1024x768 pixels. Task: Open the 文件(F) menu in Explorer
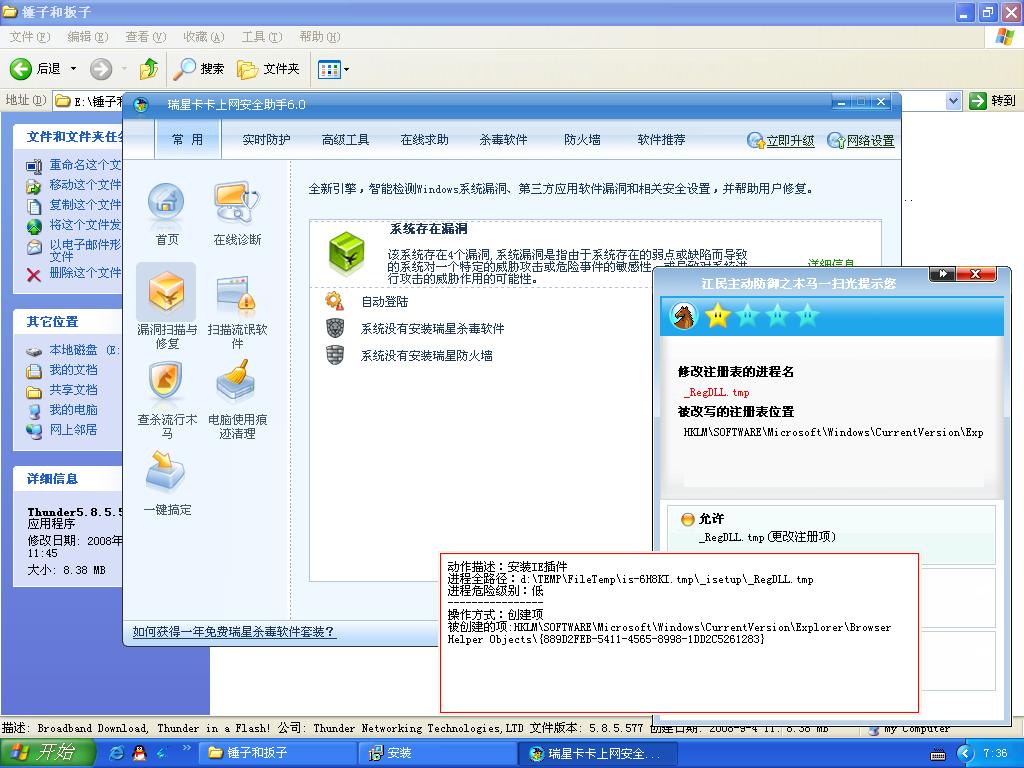[x=30, y=37]
